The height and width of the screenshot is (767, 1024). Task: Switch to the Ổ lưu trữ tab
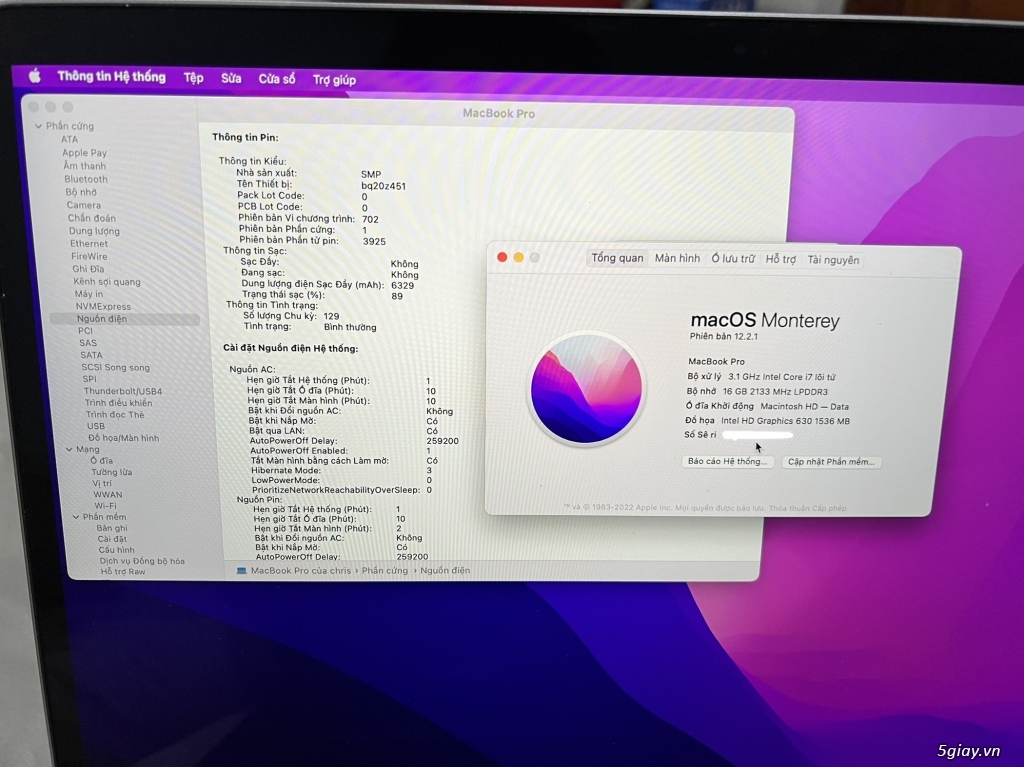pos(733,259)
